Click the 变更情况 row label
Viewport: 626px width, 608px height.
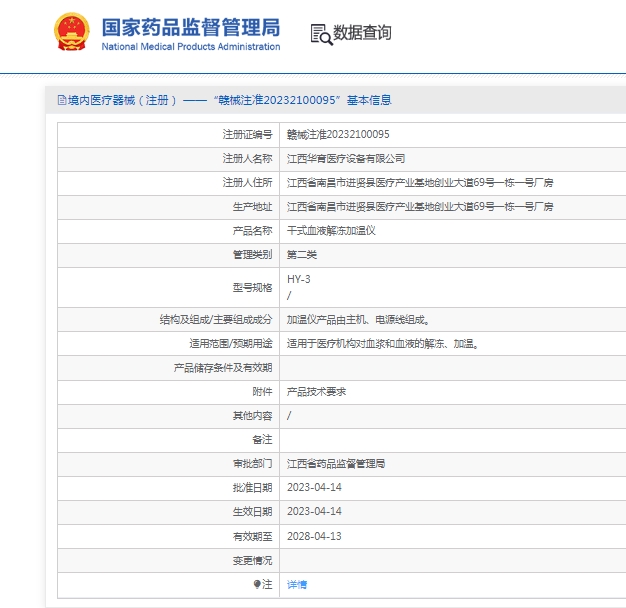coord(252,560)
